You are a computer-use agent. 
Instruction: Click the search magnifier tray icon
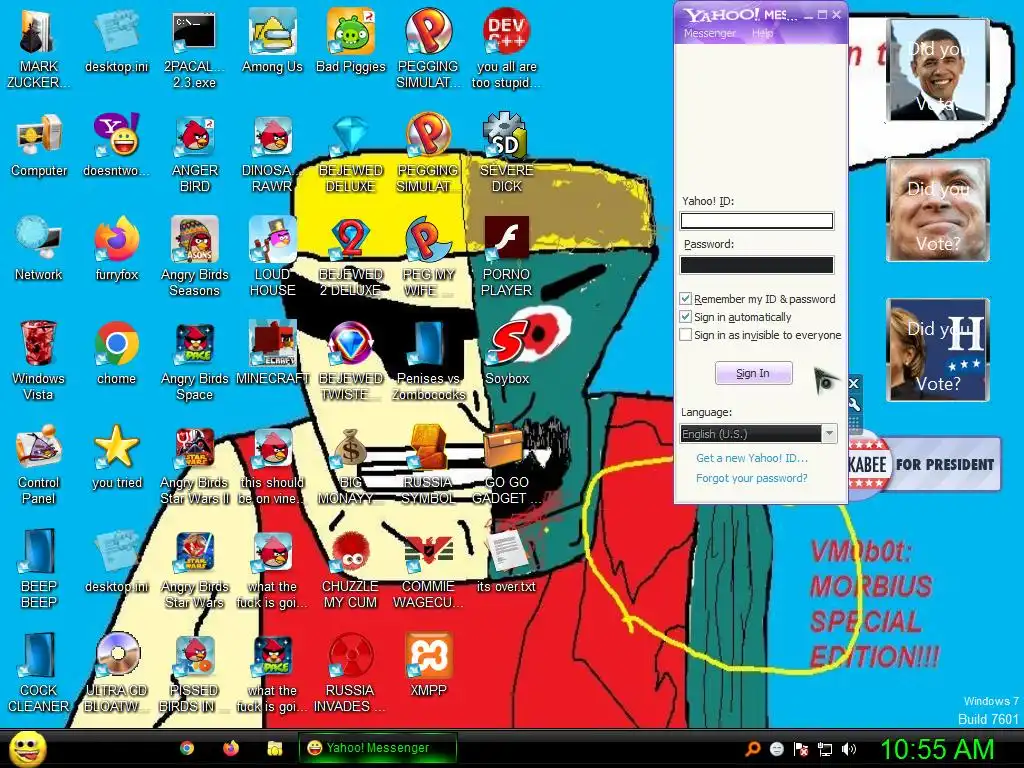pos(753,749)
